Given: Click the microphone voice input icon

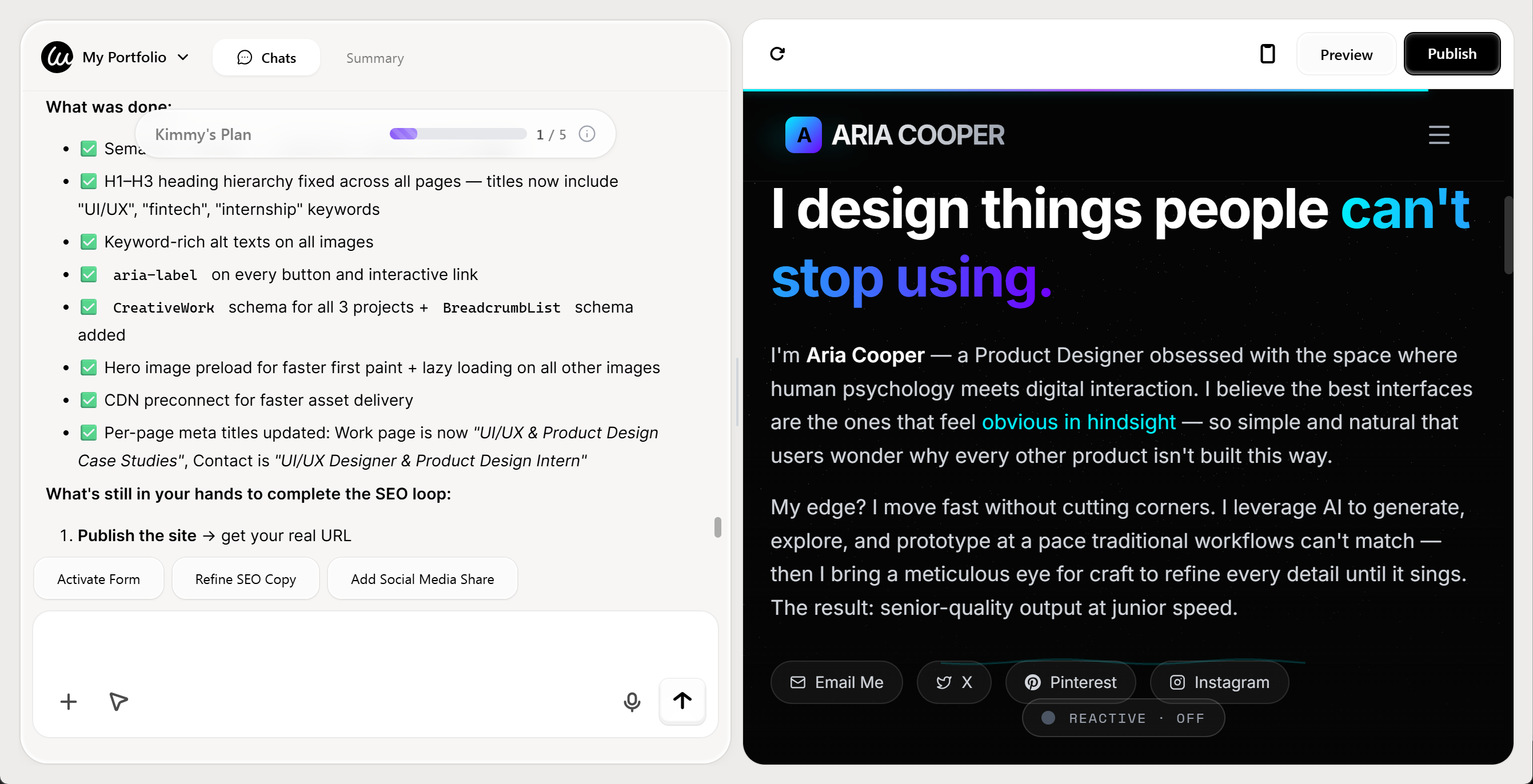Looking at the screenshot, I should coord(632,701).
